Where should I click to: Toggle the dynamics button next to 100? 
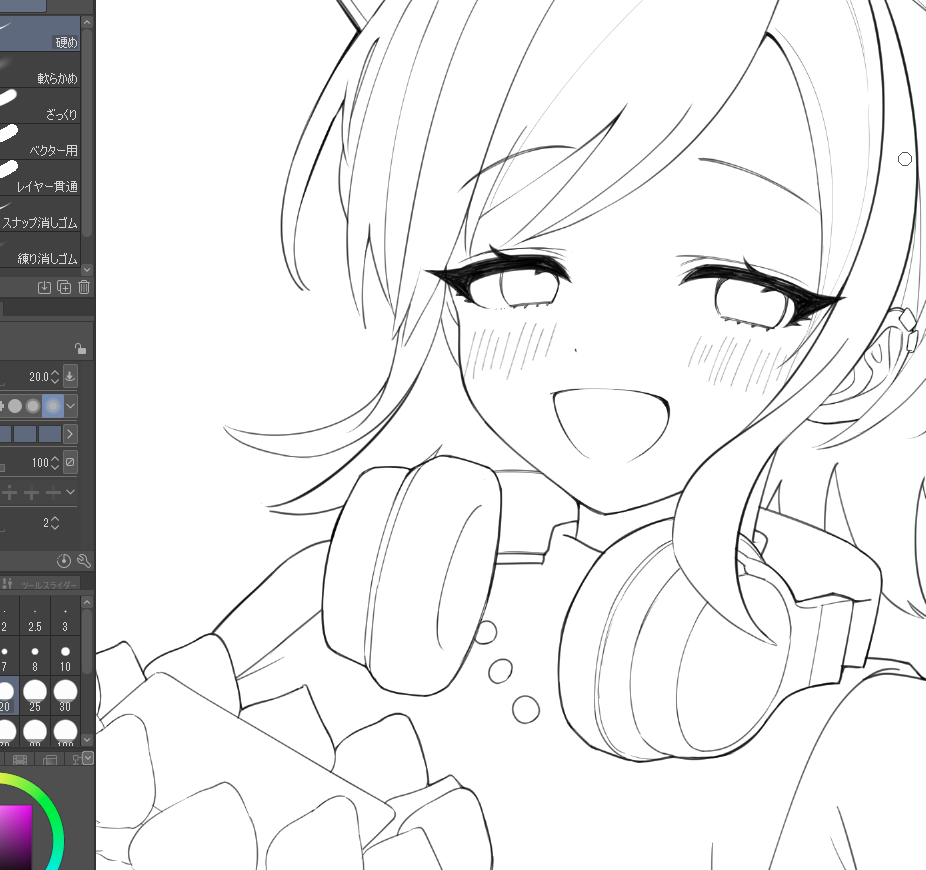click(x=70, y=463)
